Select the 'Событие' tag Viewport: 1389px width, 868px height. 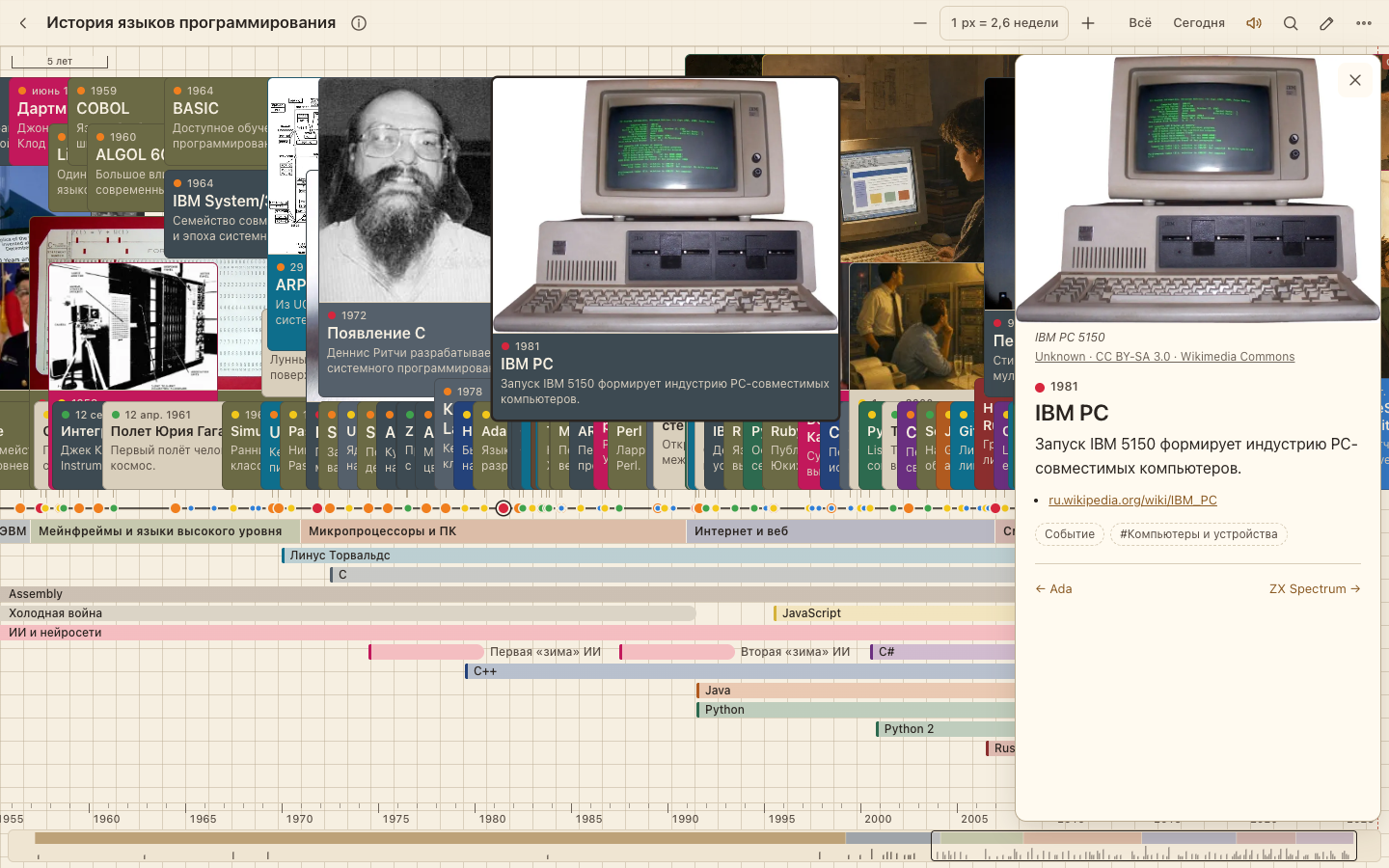click(x=1070, y=534)
